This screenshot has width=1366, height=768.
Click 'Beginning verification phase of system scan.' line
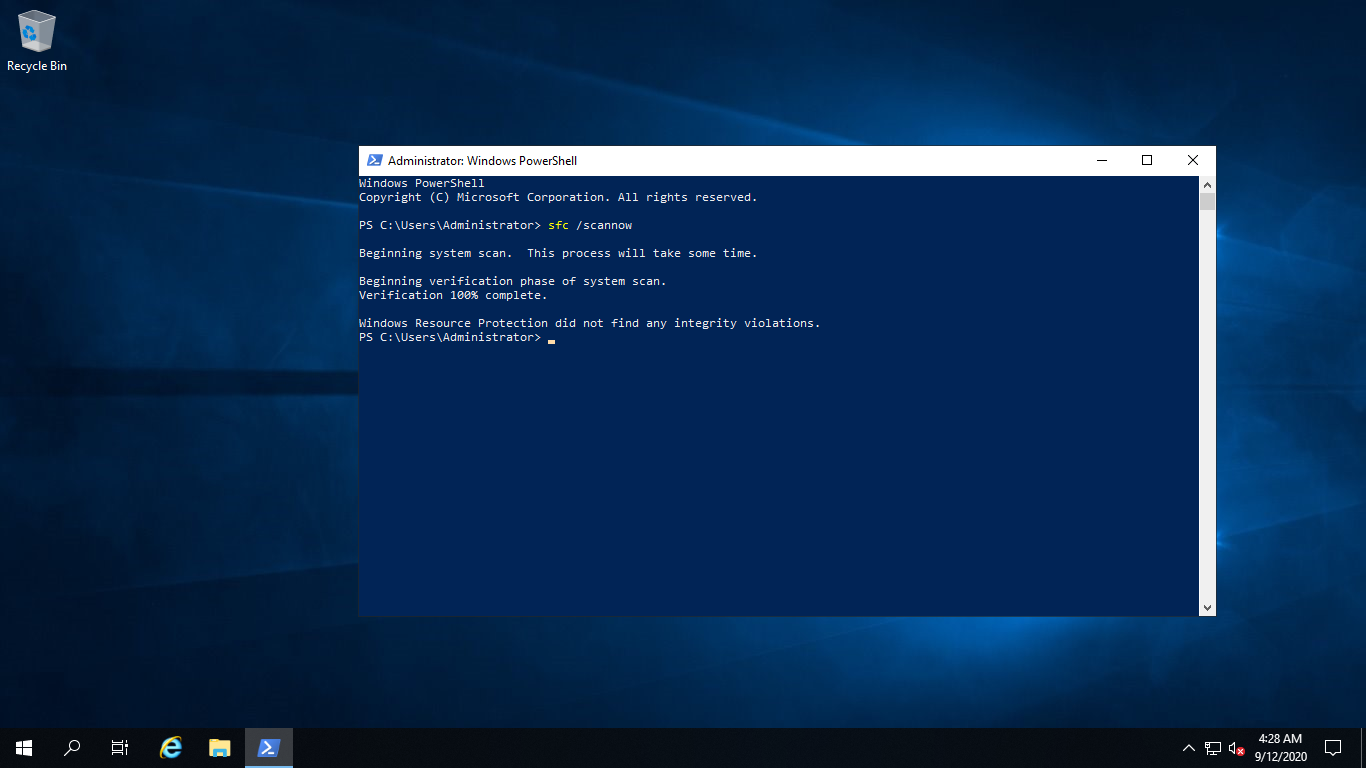(x=512, y=281)
